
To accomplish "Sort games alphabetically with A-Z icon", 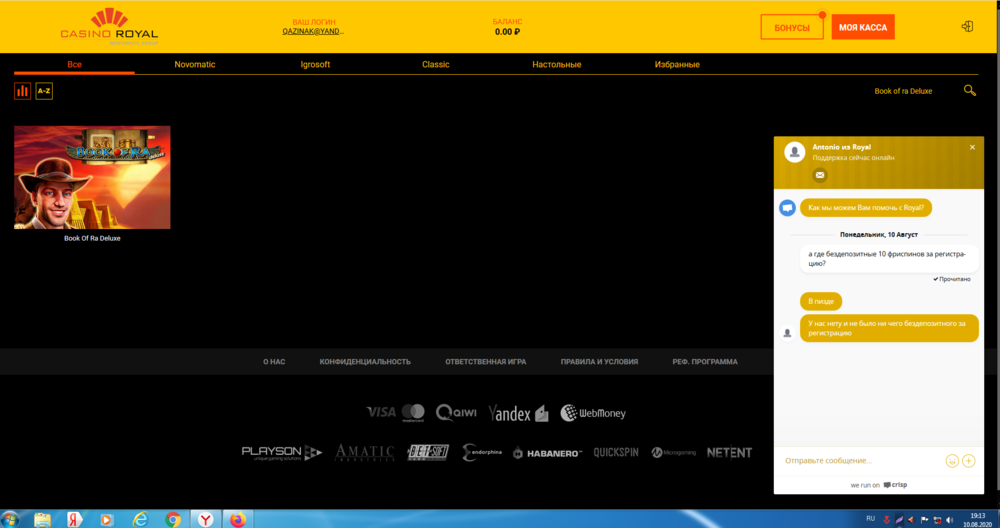I will (44, 91).
